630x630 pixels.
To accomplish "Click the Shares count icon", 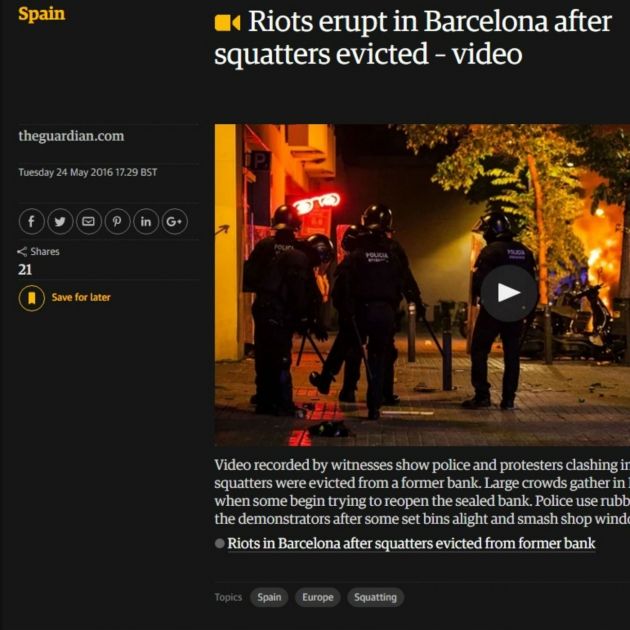I will tap(22, 252).
